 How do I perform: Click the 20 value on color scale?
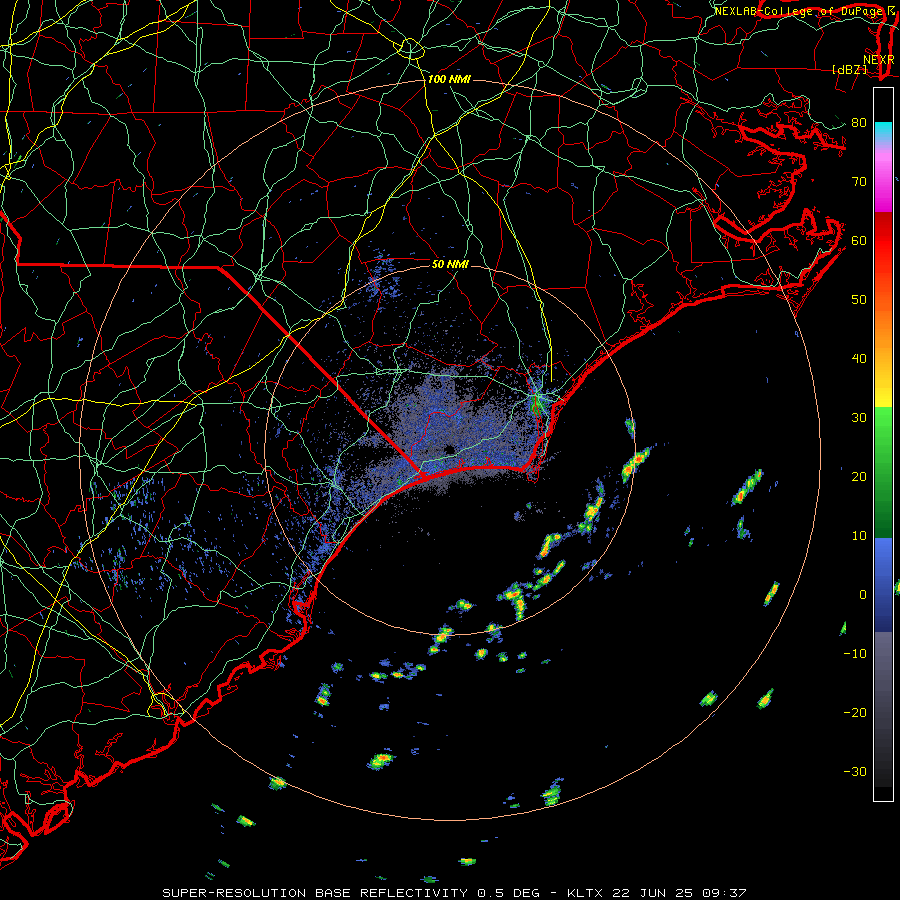[859, 477]
